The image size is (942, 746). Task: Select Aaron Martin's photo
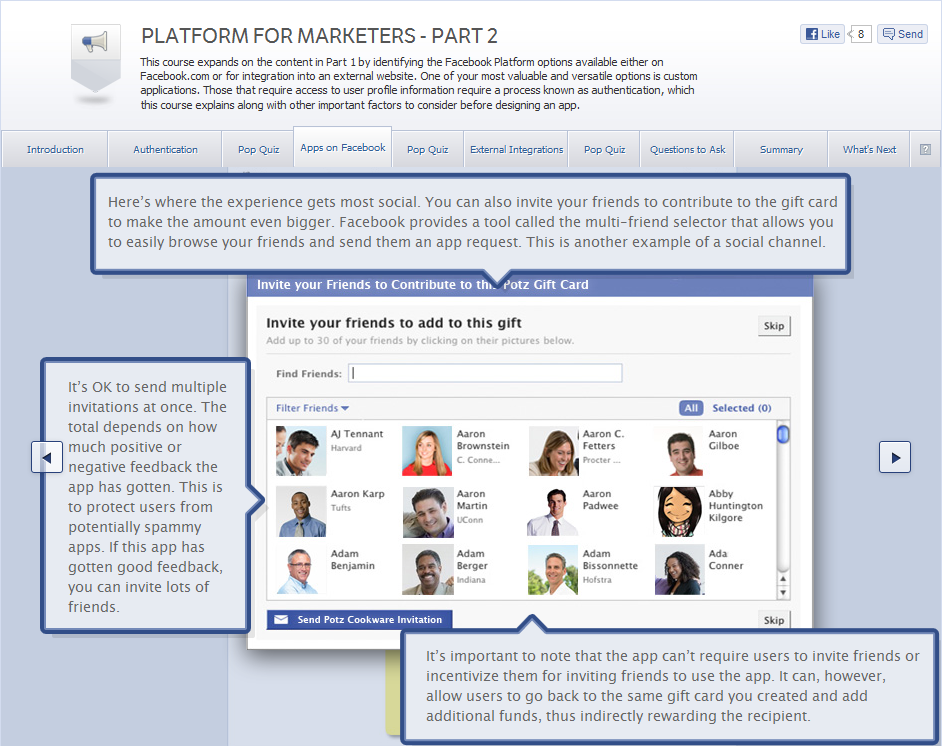pos(427,512)
